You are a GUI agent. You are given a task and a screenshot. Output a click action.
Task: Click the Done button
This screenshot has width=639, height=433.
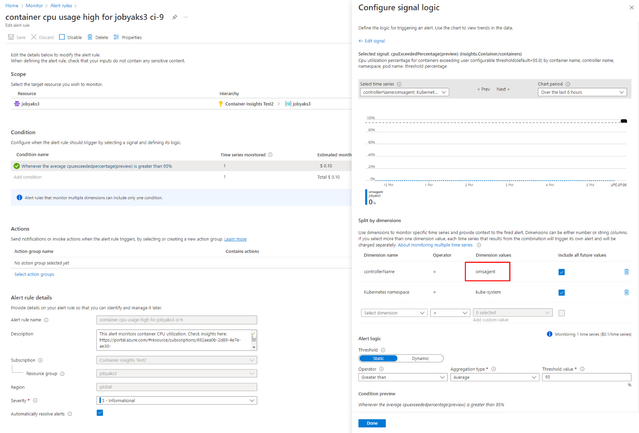pos(372,423)
